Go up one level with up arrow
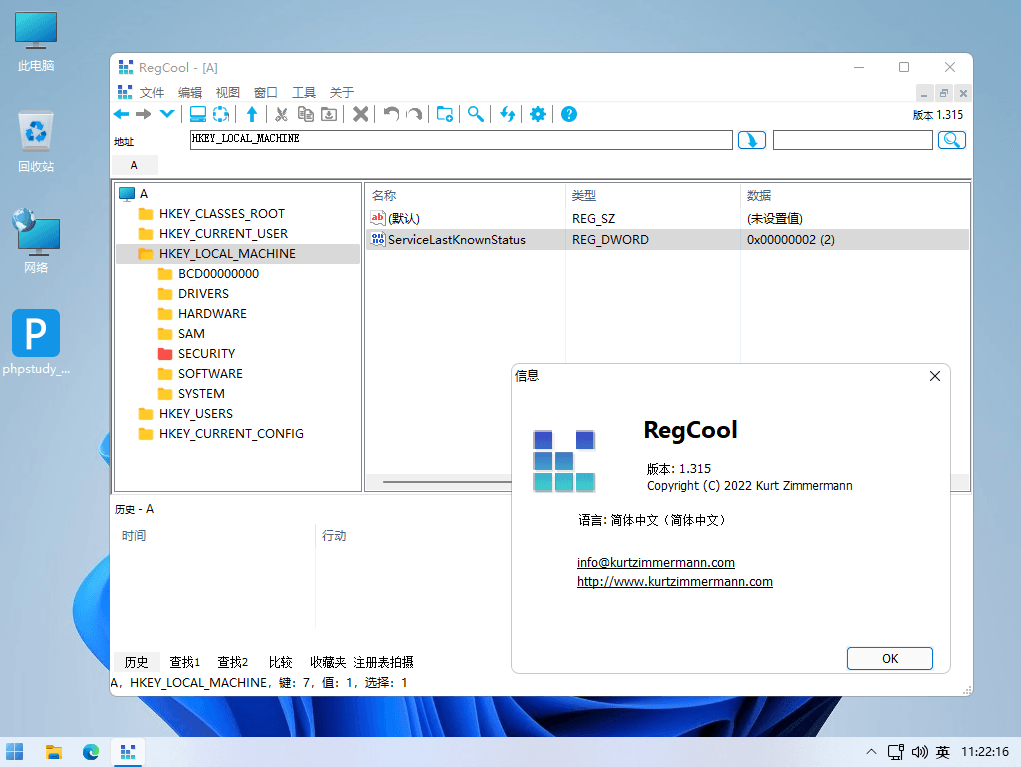The height and width of the screenshot is (767, 1021). tap(252, 115)
